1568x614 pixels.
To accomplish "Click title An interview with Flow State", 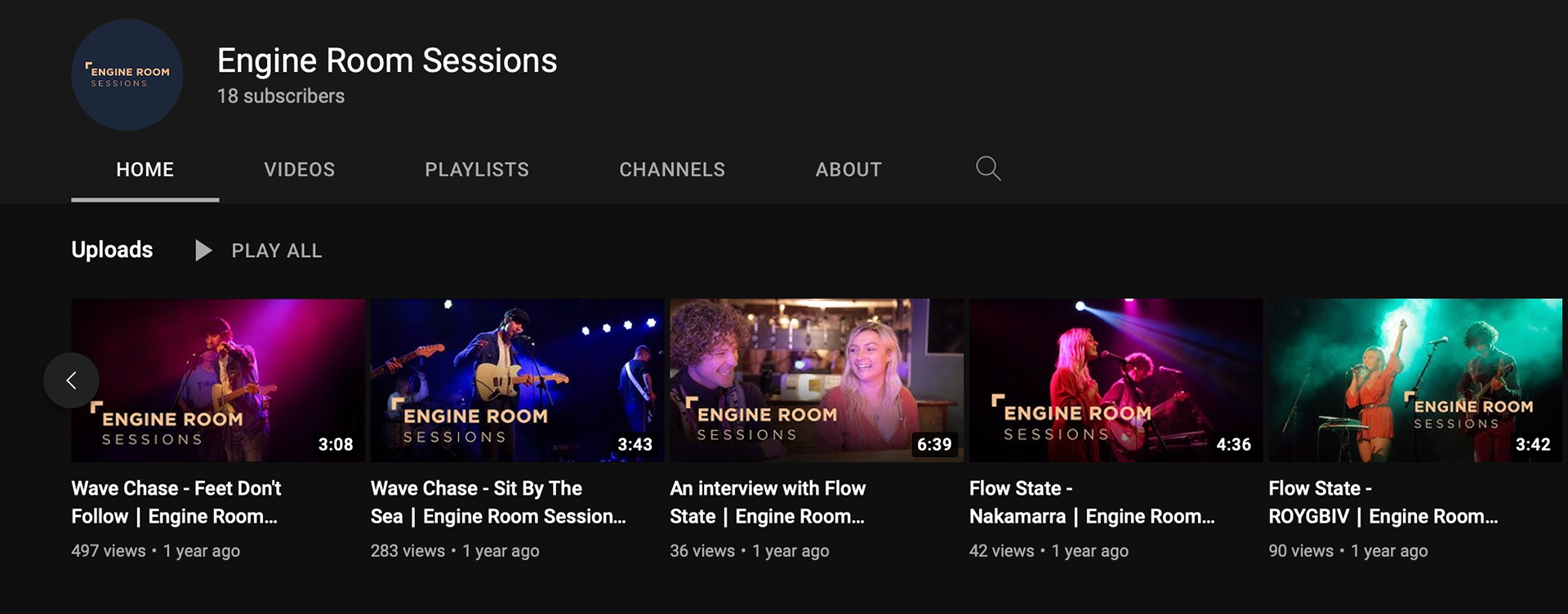I will pos(768,502).
